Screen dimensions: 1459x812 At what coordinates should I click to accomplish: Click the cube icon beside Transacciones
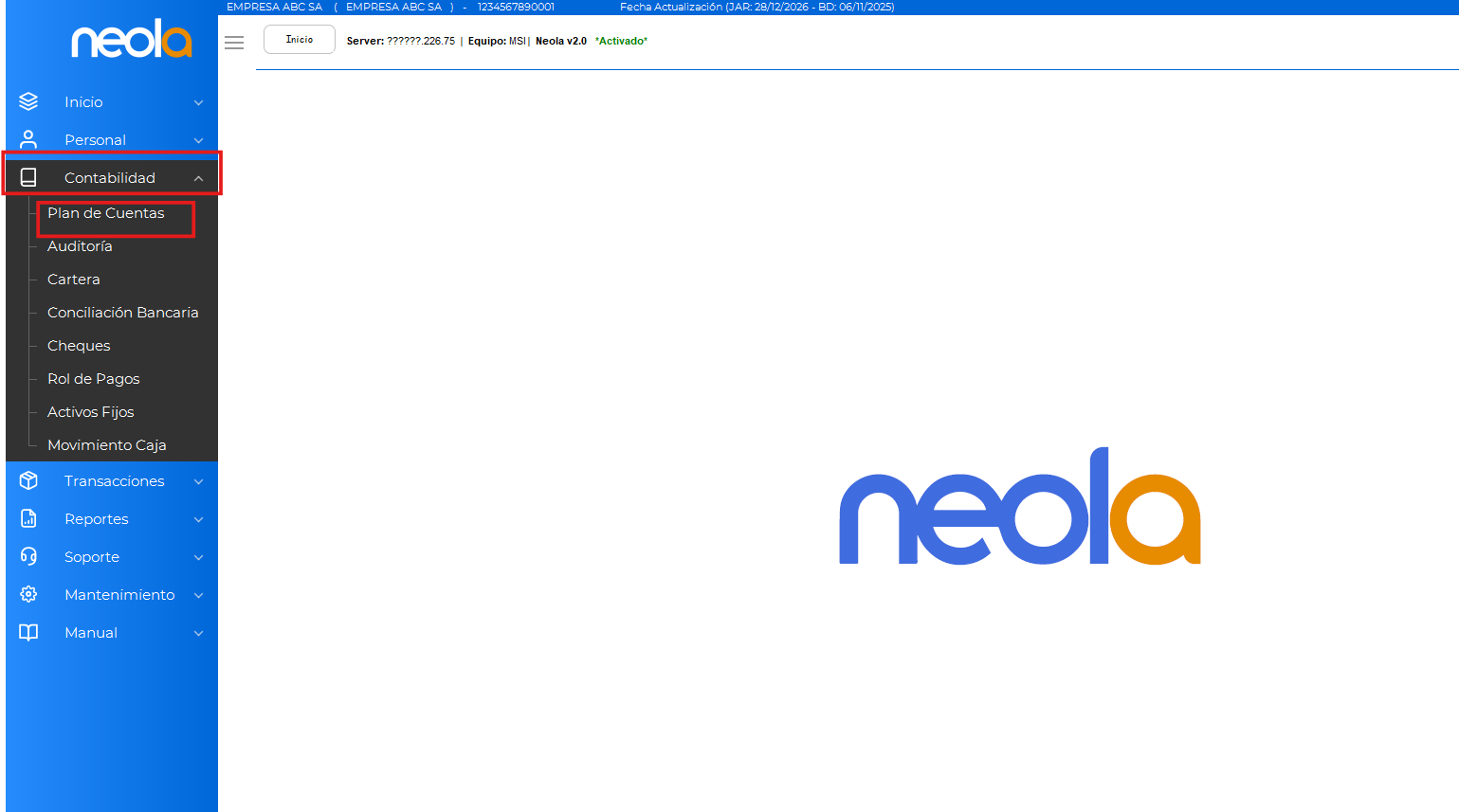click(28, 480)
